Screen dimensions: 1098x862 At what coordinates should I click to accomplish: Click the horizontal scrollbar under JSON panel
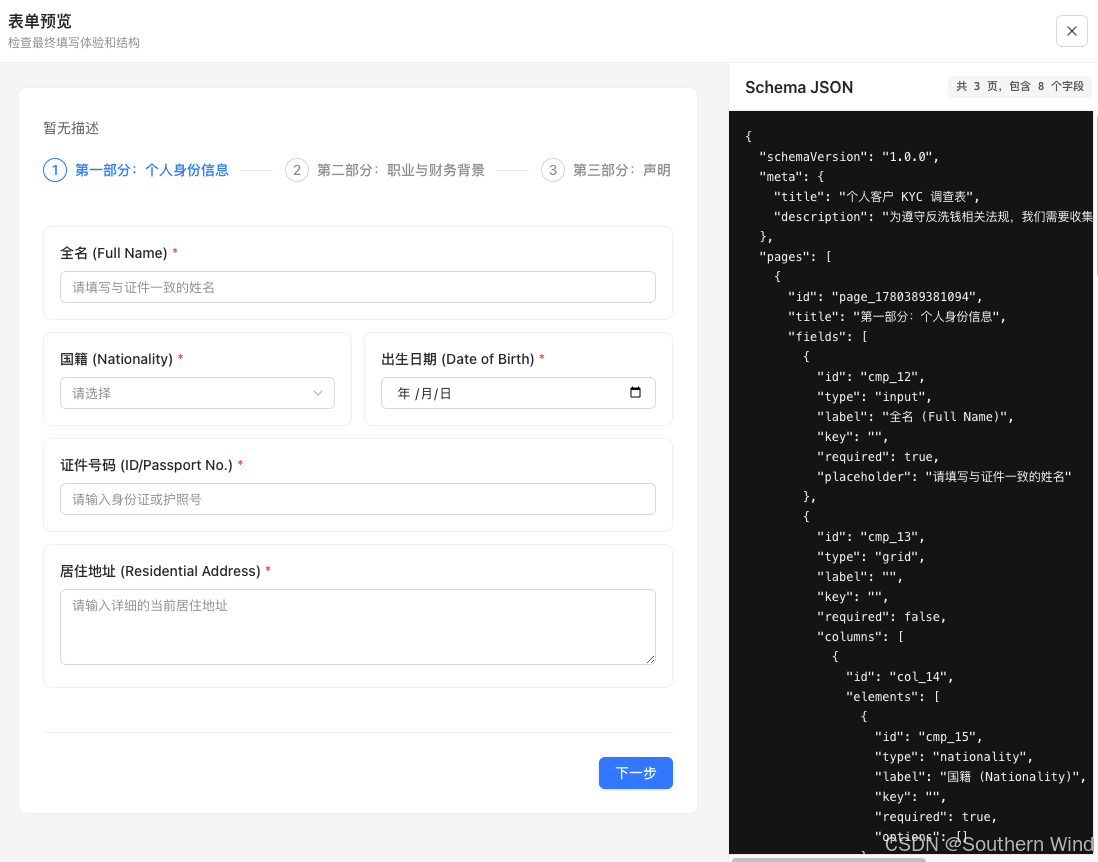pyautogui.click(x=828, y=859)
